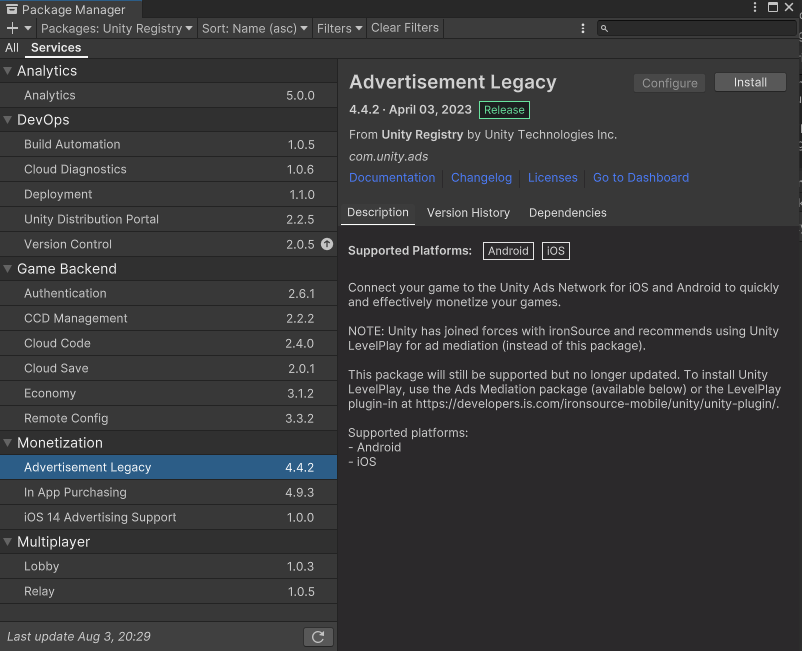Open the add package dropdown arrow
Image resolution: width=802 pixels, height=651 pixels.
point(28,29)
